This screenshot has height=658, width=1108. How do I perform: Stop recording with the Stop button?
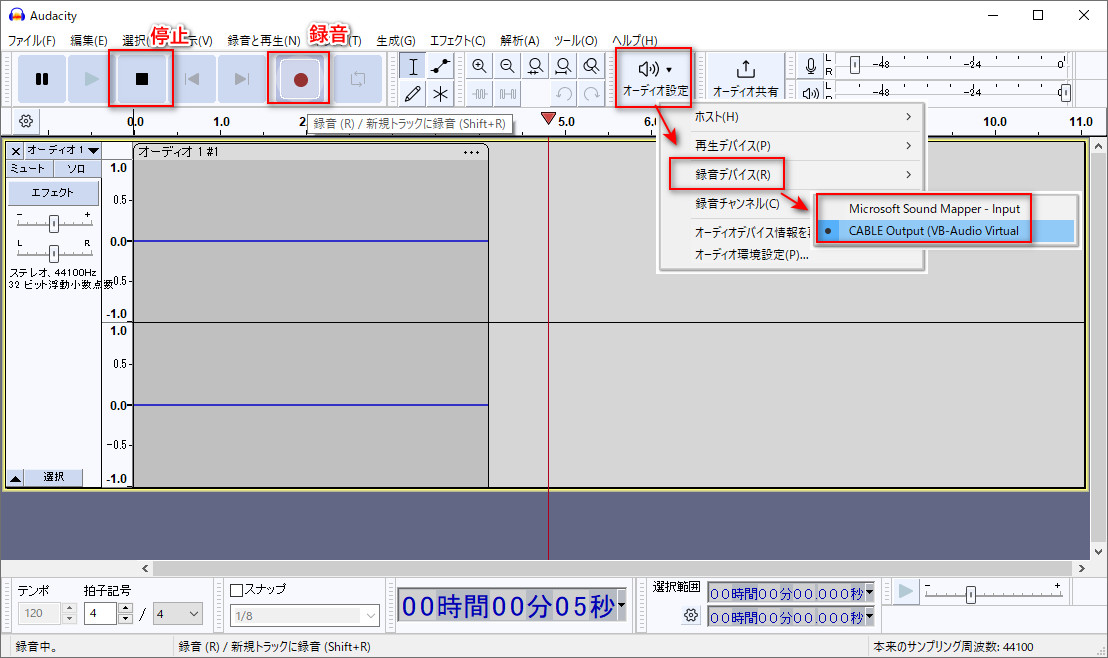[141, 79]
